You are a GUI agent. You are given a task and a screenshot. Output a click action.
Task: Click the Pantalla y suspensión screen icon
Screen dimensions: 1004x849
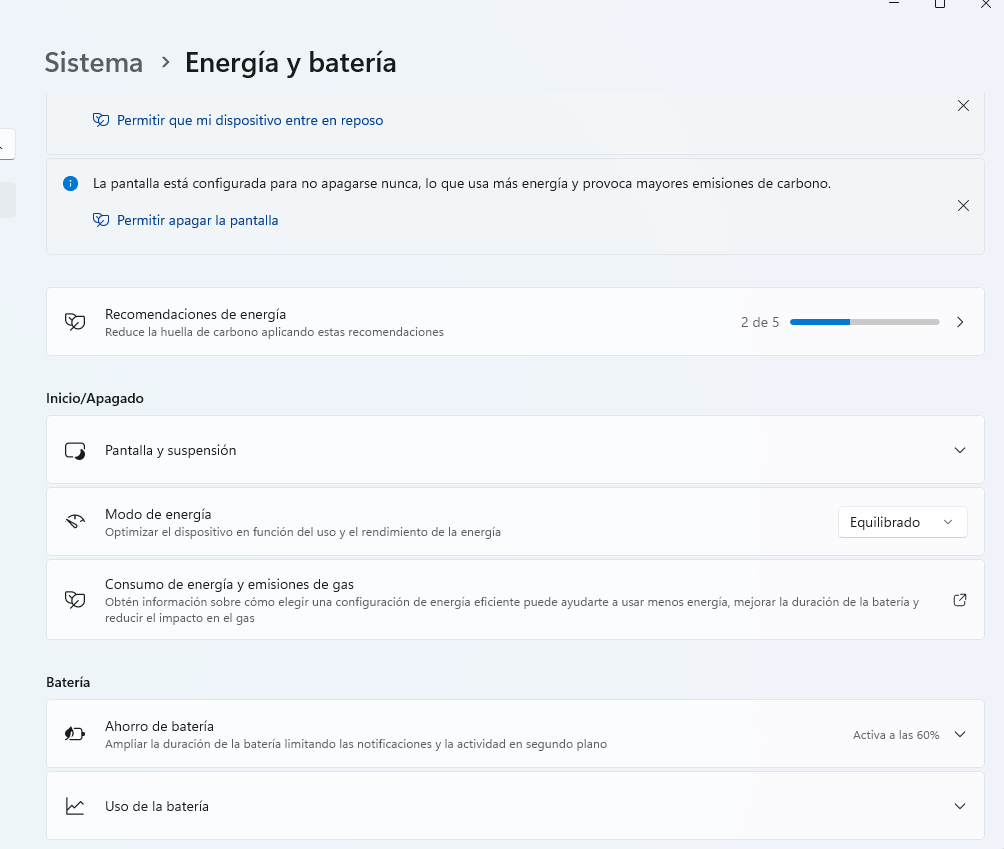tap(75, 451)
